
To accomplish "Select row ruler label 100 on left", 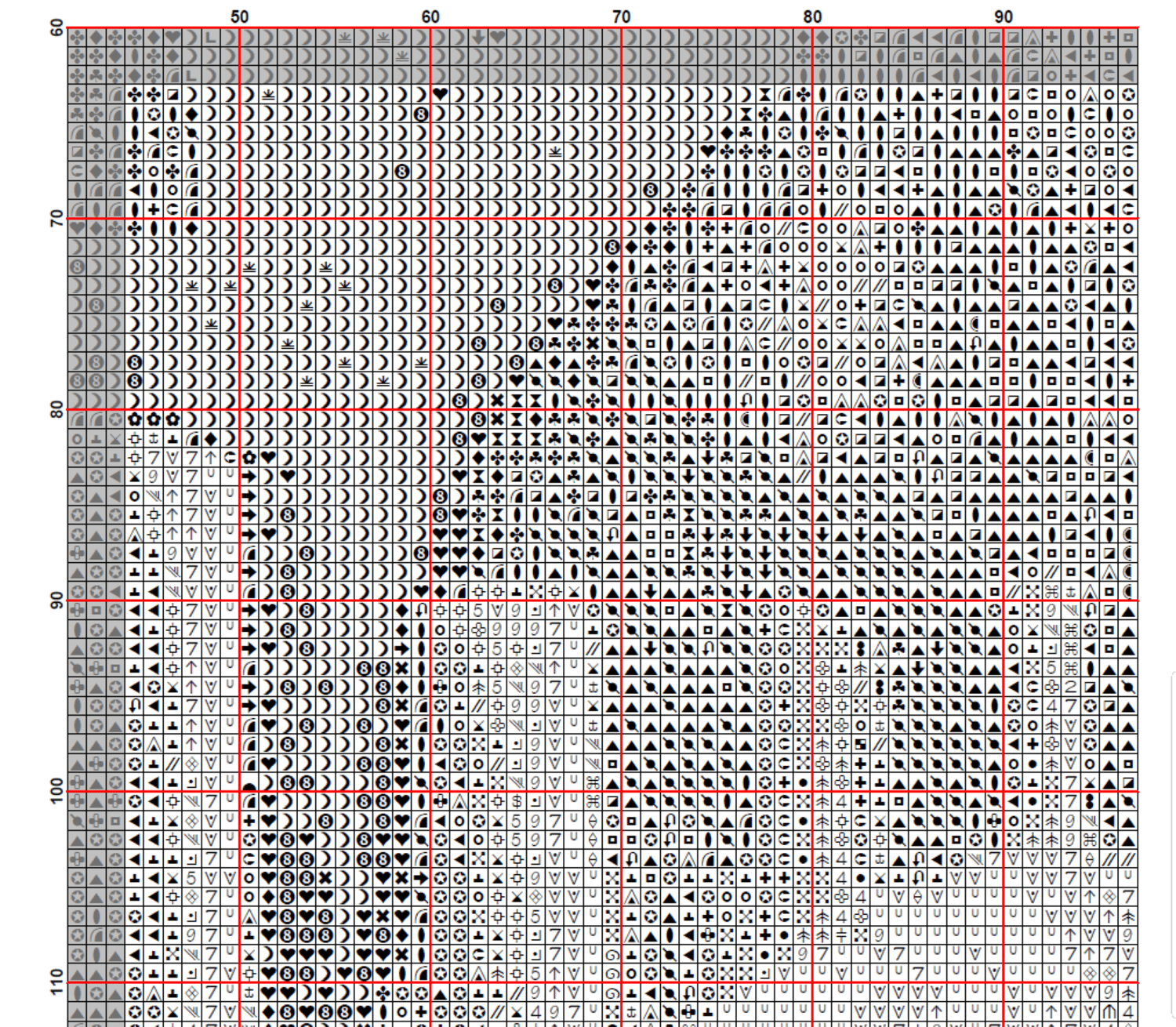I will [x=57, y=790].
